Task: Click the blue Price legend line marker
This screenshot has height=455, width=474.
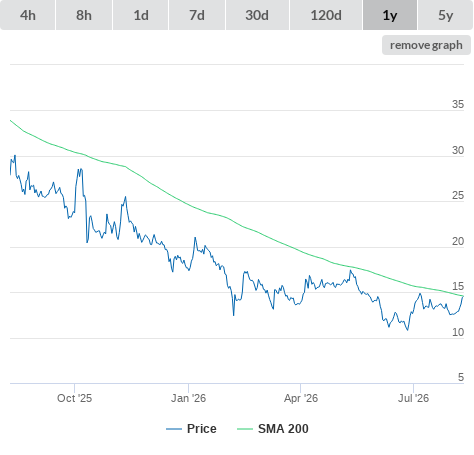Action: [174, 429]
